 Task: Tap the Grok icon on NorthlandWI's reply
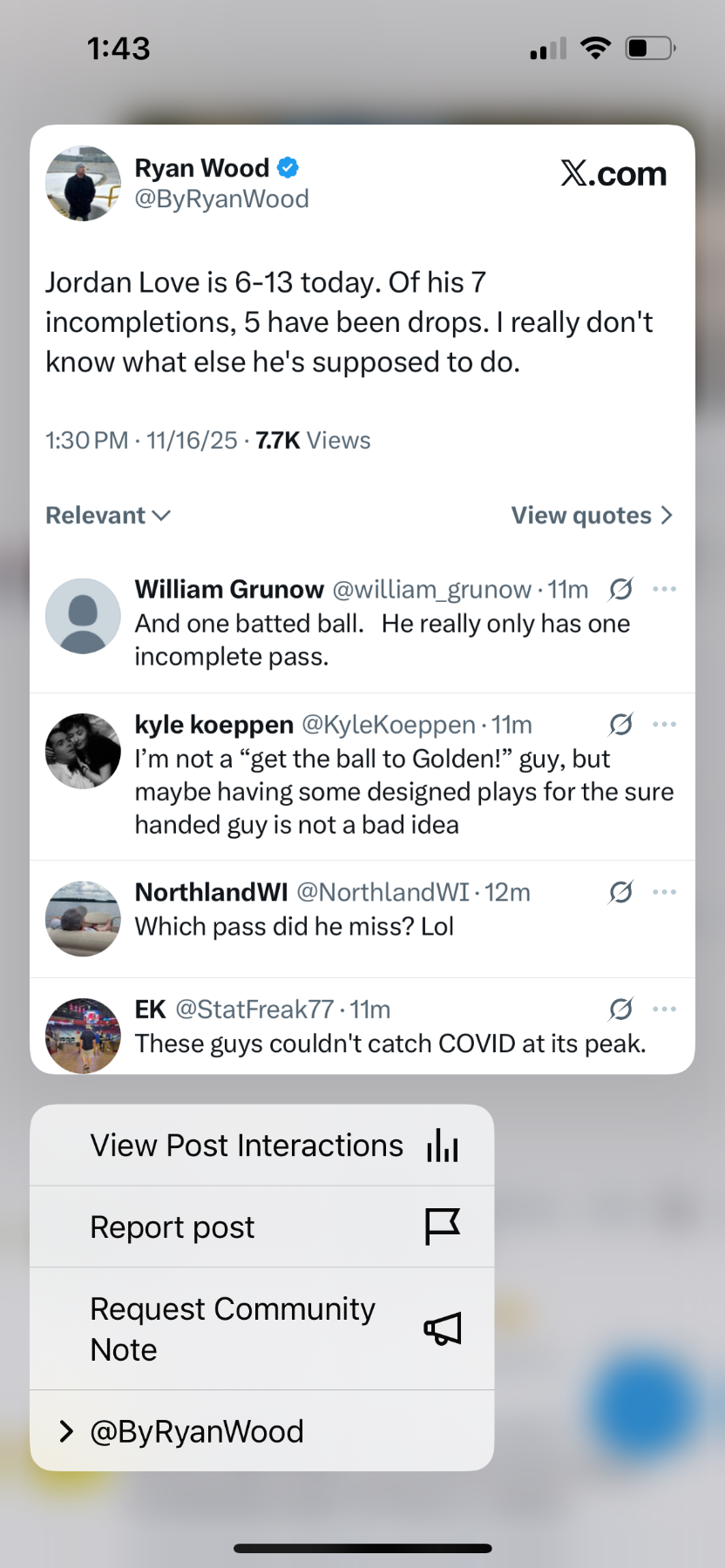(620, 892)
